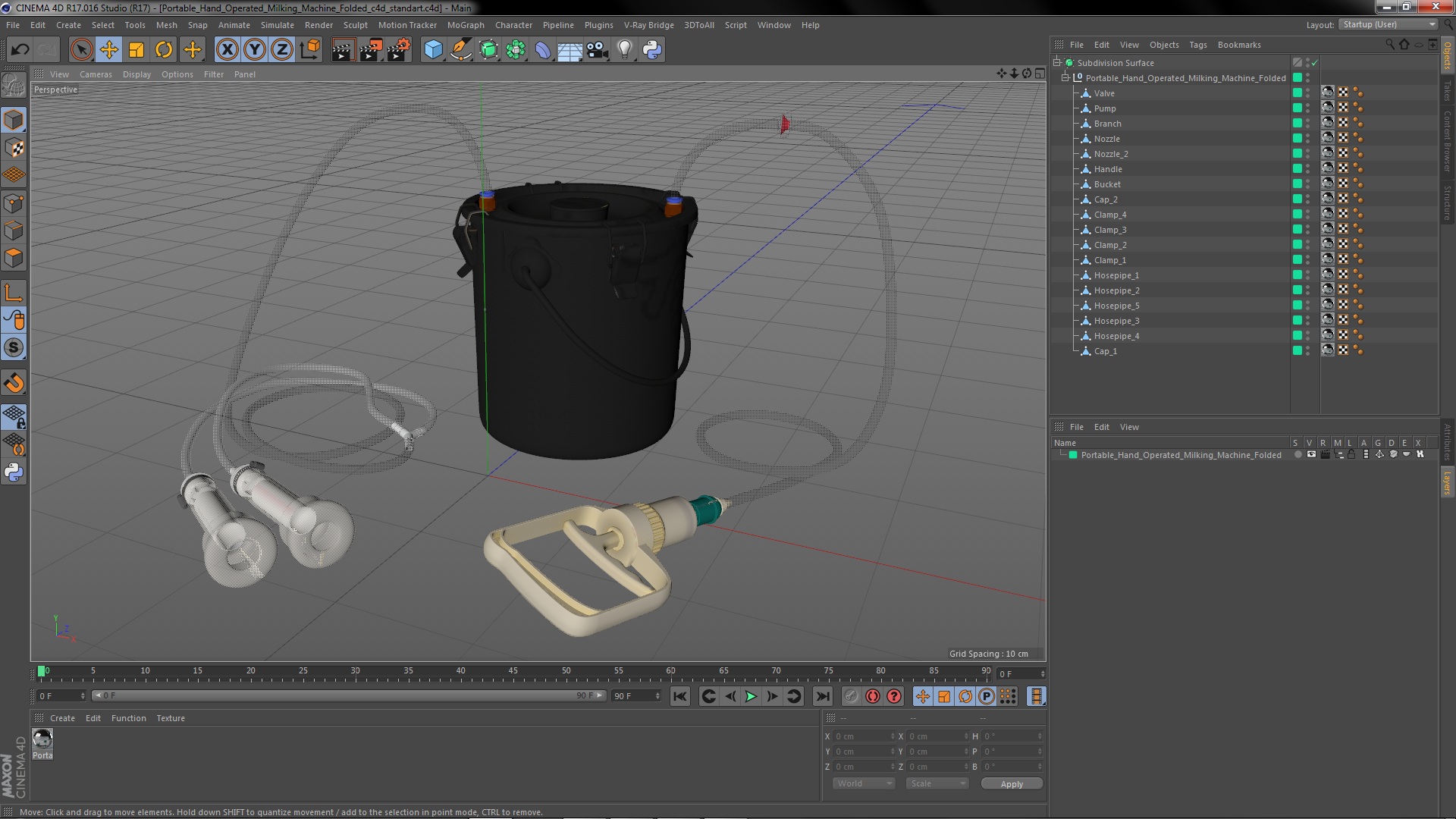This screenshot has height=819, width=1456.
Task: Toggle X axis lock
Action: [x=227, y=50]
